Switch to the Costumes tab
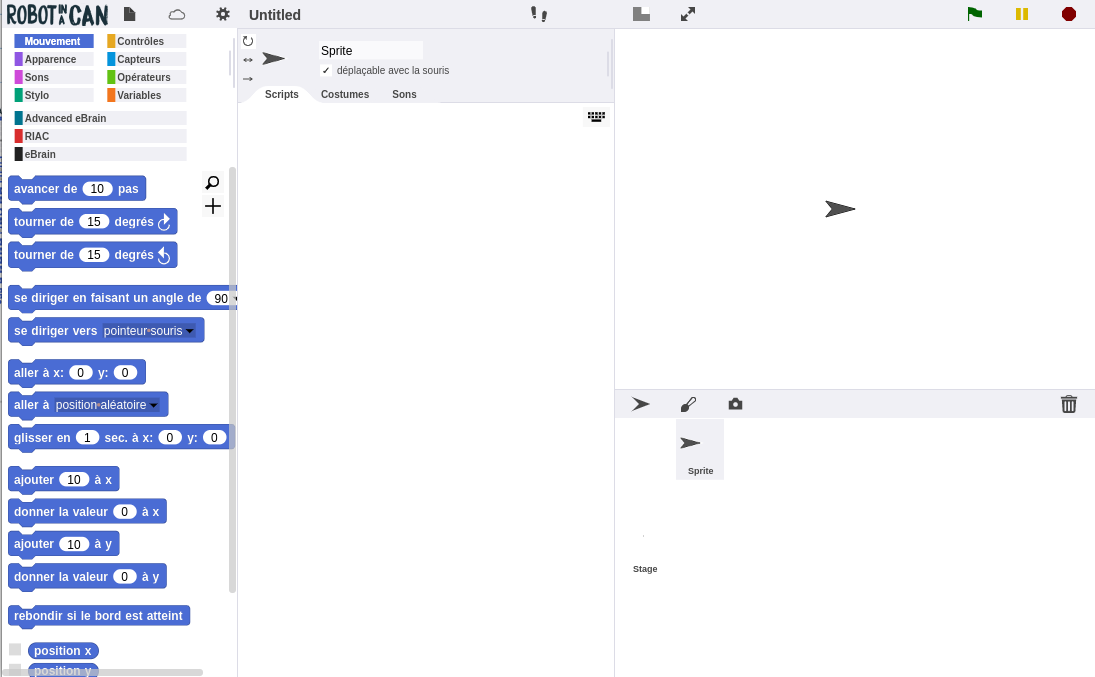Viewport: 1095px width, 677px height. pos(344,94)
